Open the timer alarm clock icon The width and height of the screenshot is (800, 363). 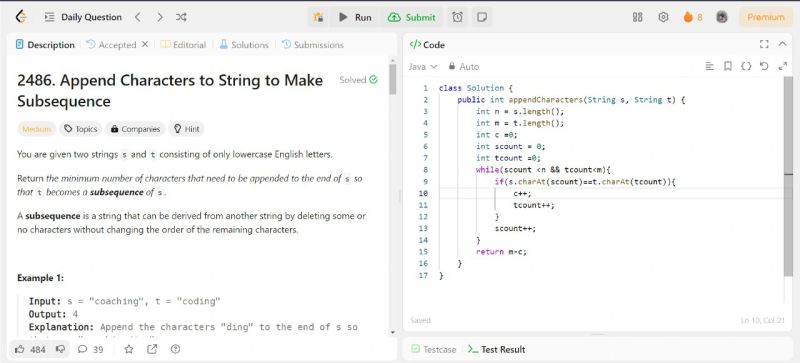[458, 17]
